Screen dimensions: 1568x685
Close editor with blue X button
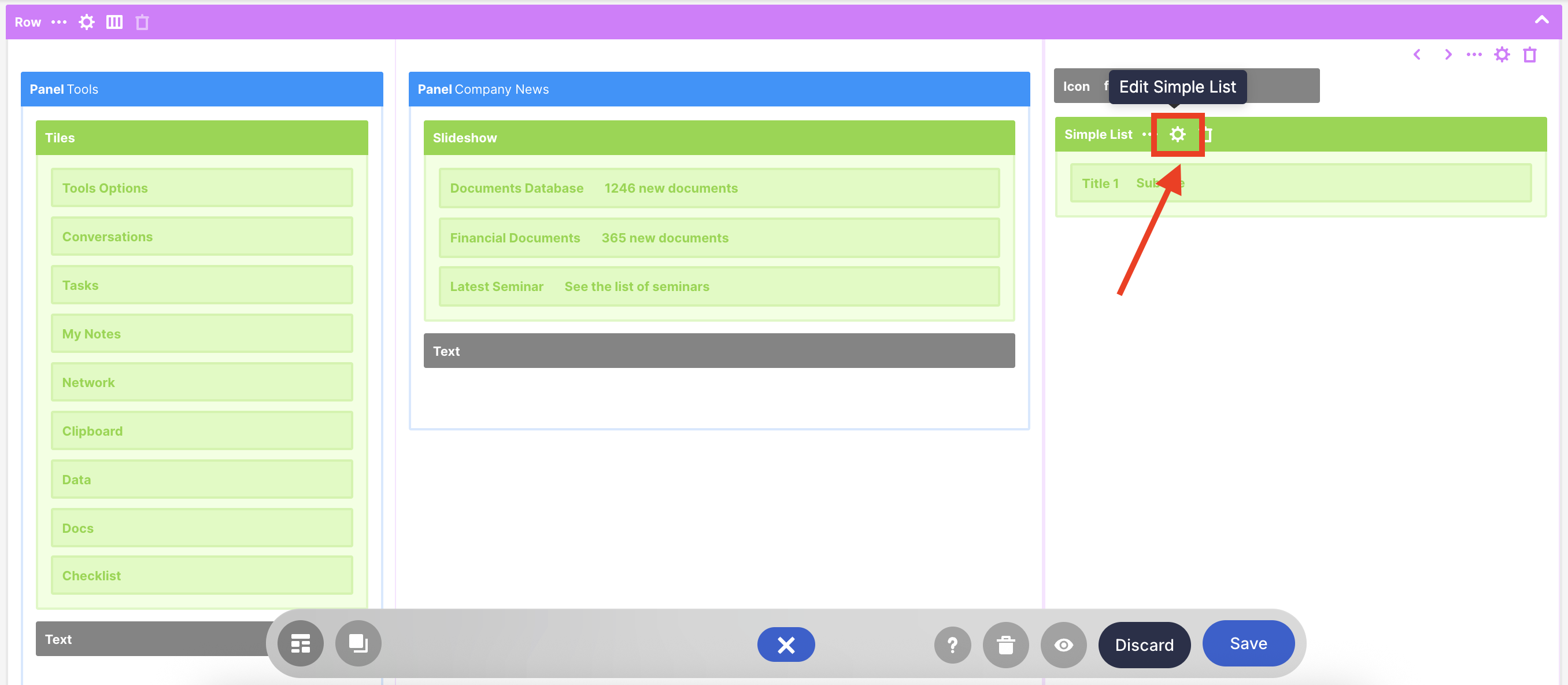tap(786, 644)
